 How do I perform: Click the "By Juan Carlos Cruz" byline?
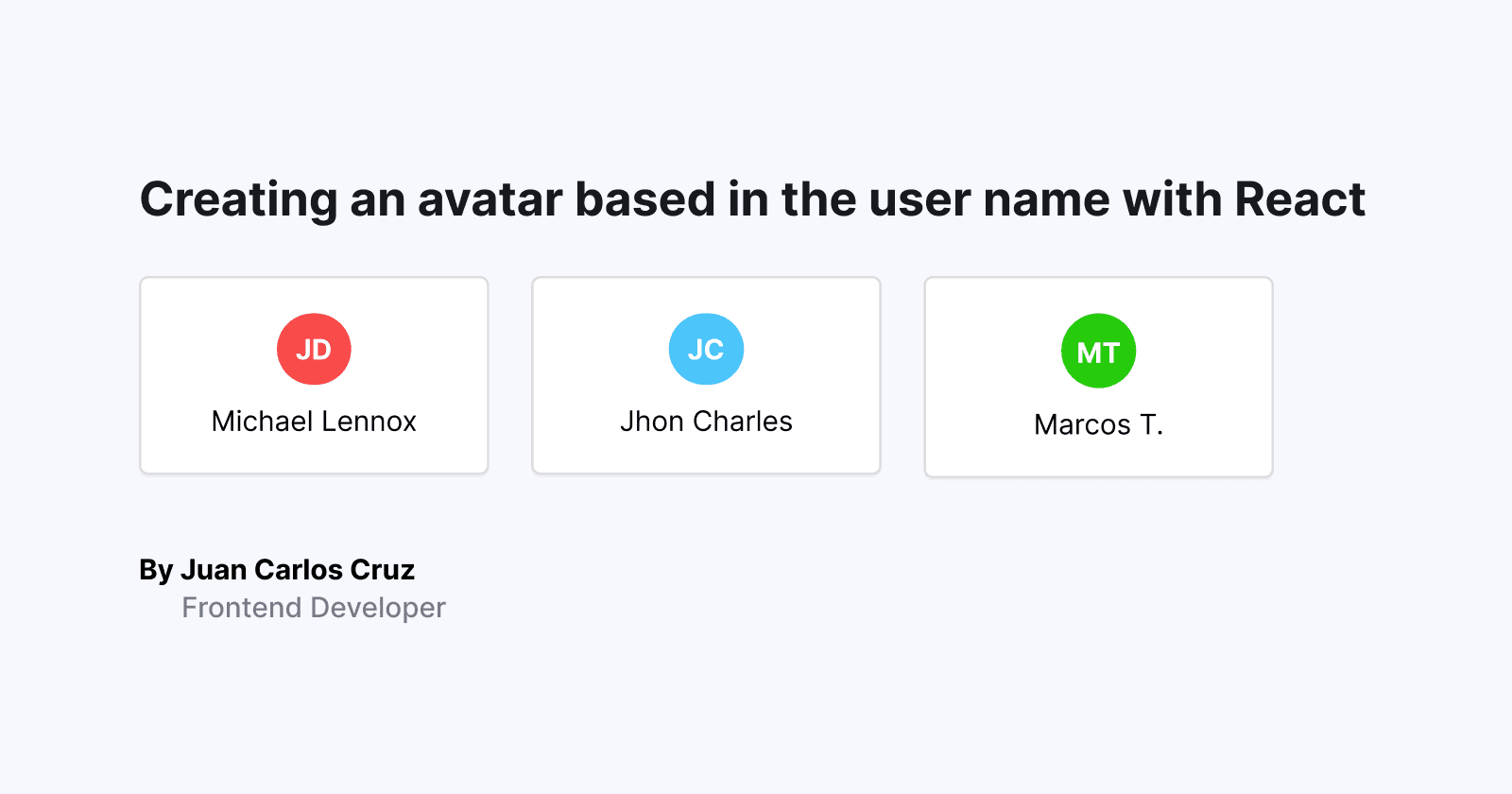277,570
